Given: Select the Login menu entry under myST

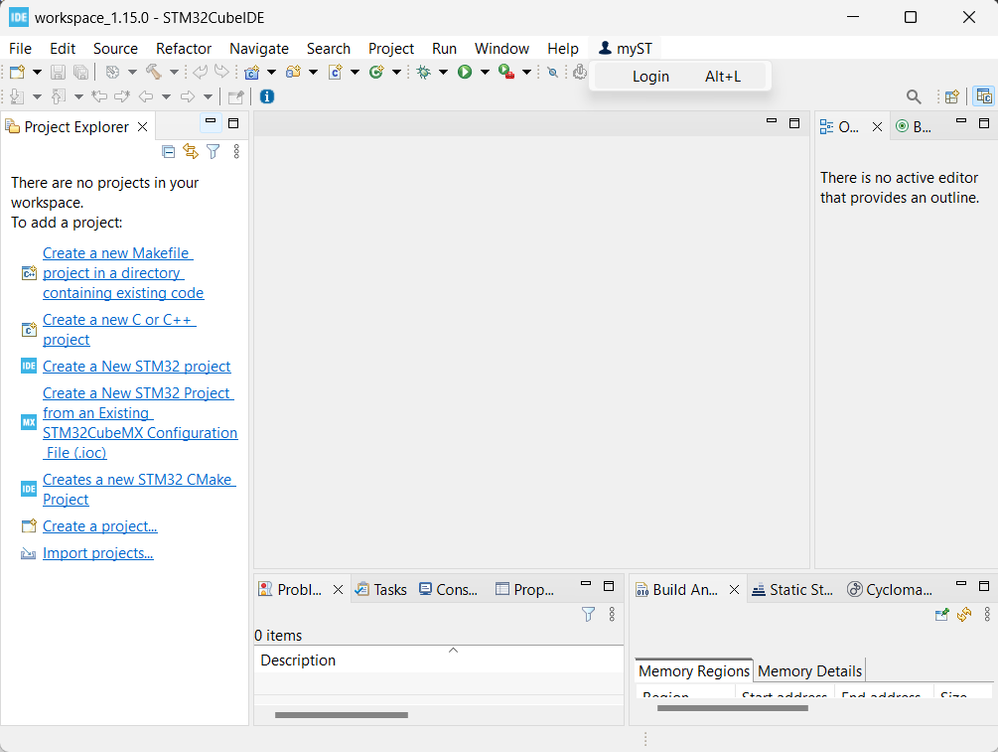Looking at the screenshot, I should coord(680,76).
